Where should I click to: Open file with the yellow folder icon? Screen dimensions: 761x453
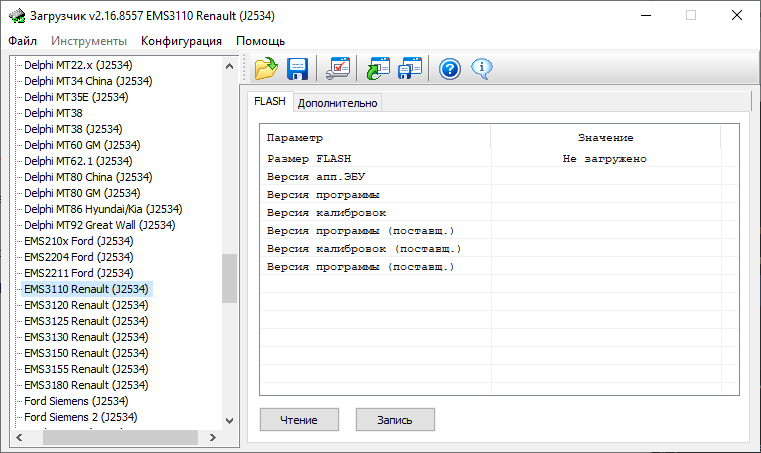point(266,68)
